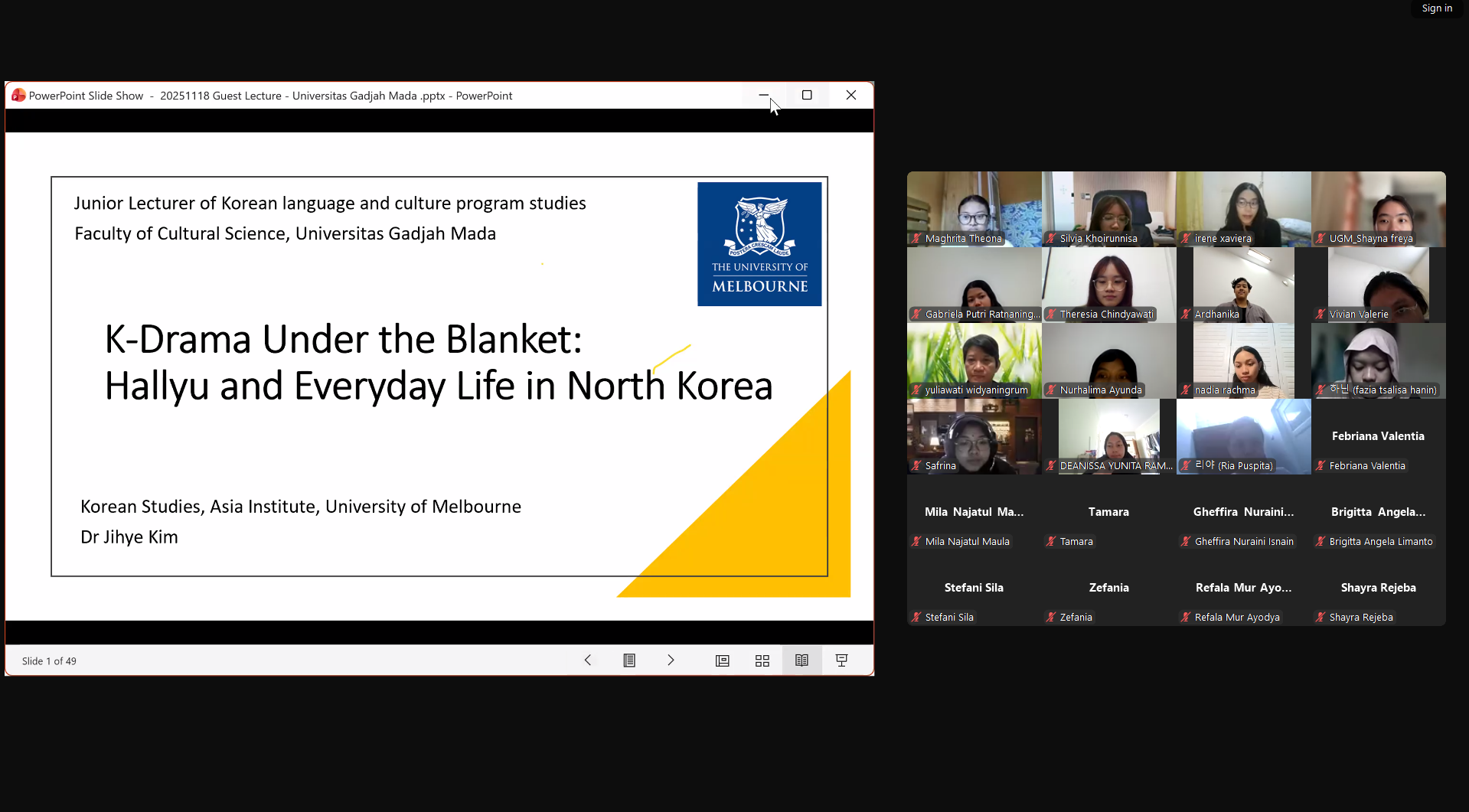Close the PowerPoint Slide Show window
The width and height of the screenshot is (1469, 812).
[850, 95]
